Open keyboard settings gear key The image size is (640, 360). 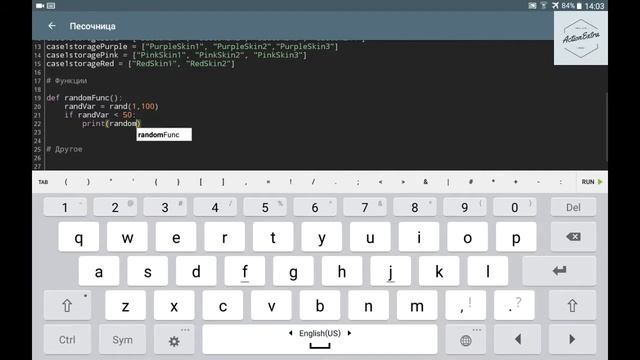174,340
